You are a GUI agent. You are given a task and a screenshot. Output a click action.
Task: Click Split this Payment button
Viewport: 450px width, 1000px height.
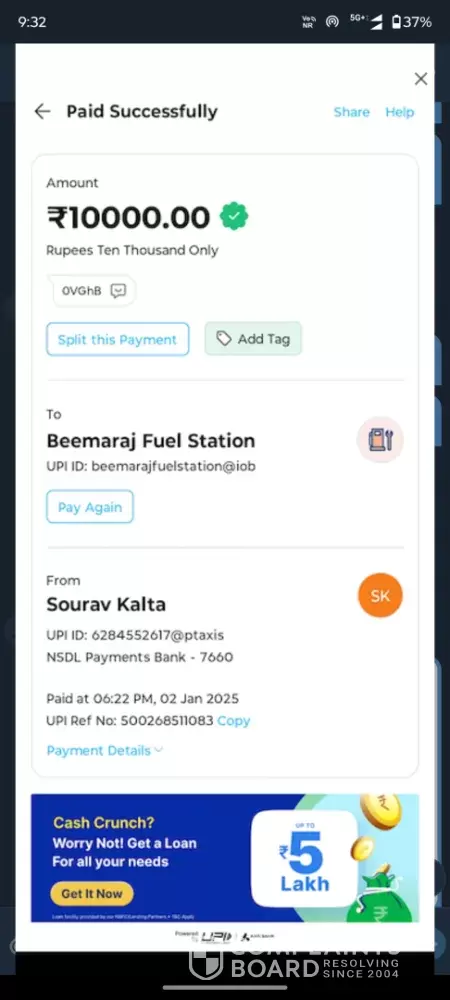pyautogui.click(x=117, y=339)
